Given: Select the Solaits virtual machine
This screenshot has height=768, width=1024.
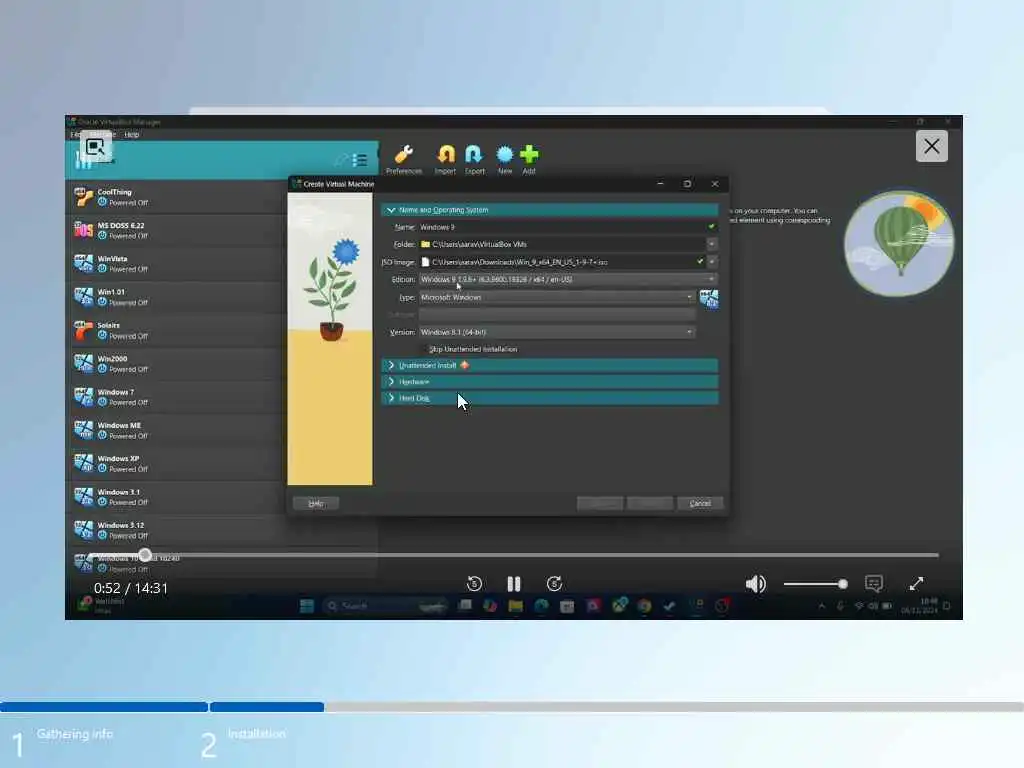Looking at the screenshot, I should 176,330.
